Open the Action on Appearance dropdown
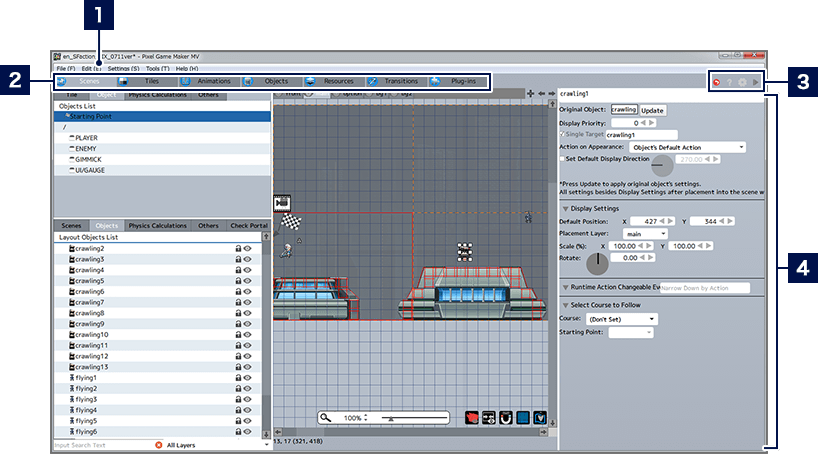Image resolution: width=818 pixels, height=454 pixels. 687,147
